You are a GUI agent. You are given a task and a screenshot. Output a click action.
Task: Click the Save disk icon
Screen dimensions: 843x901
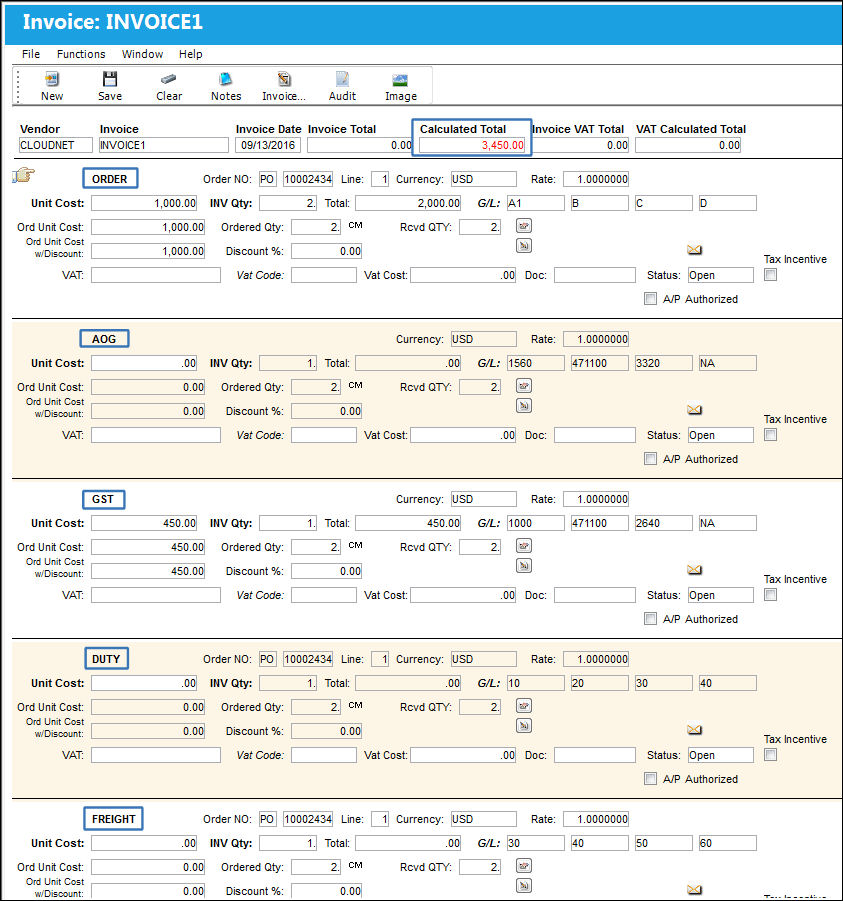point(110,79)
